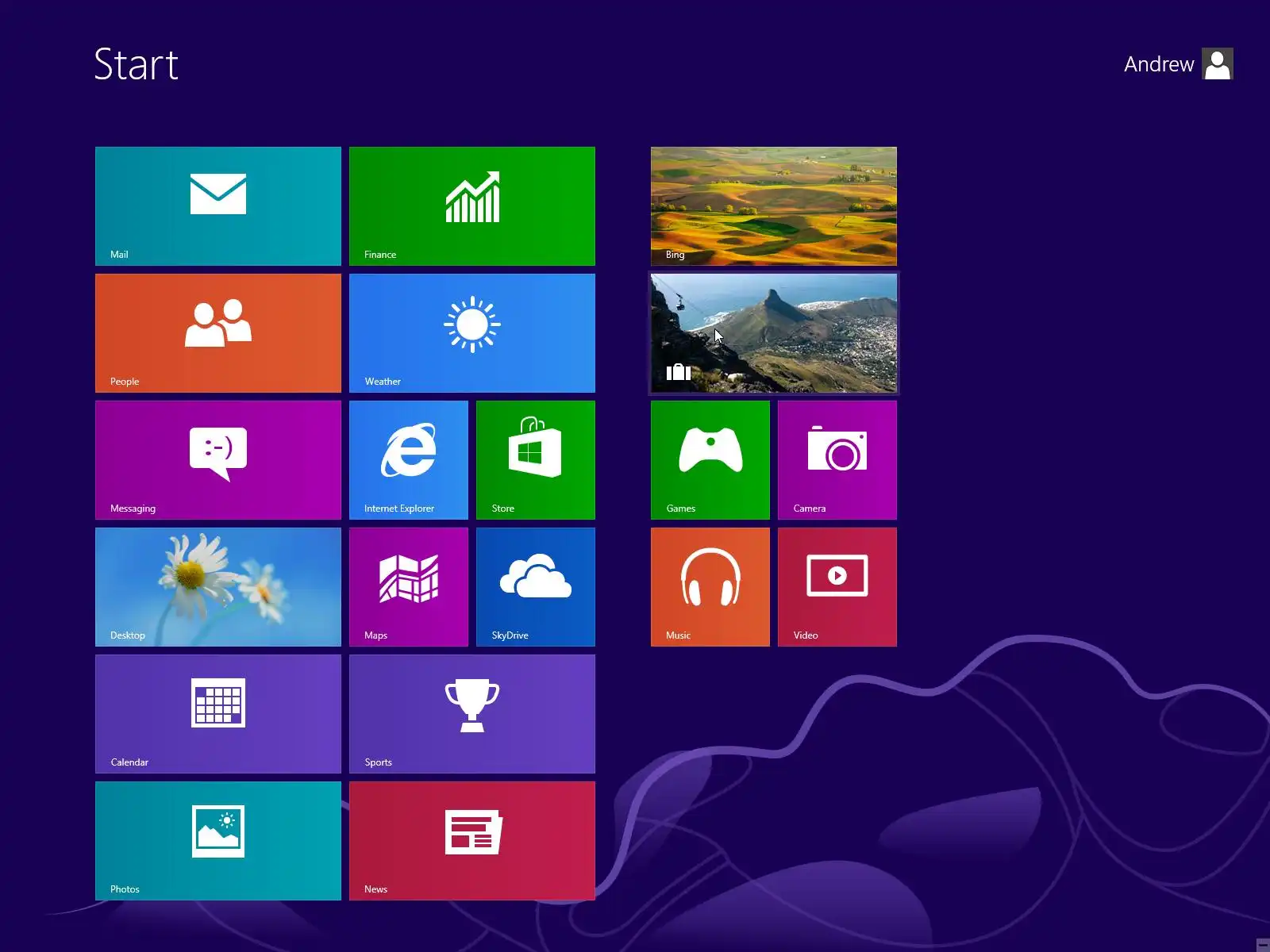Open the Weather tile
This screenshot has height=952, width=1270.
tap(472, 333)
